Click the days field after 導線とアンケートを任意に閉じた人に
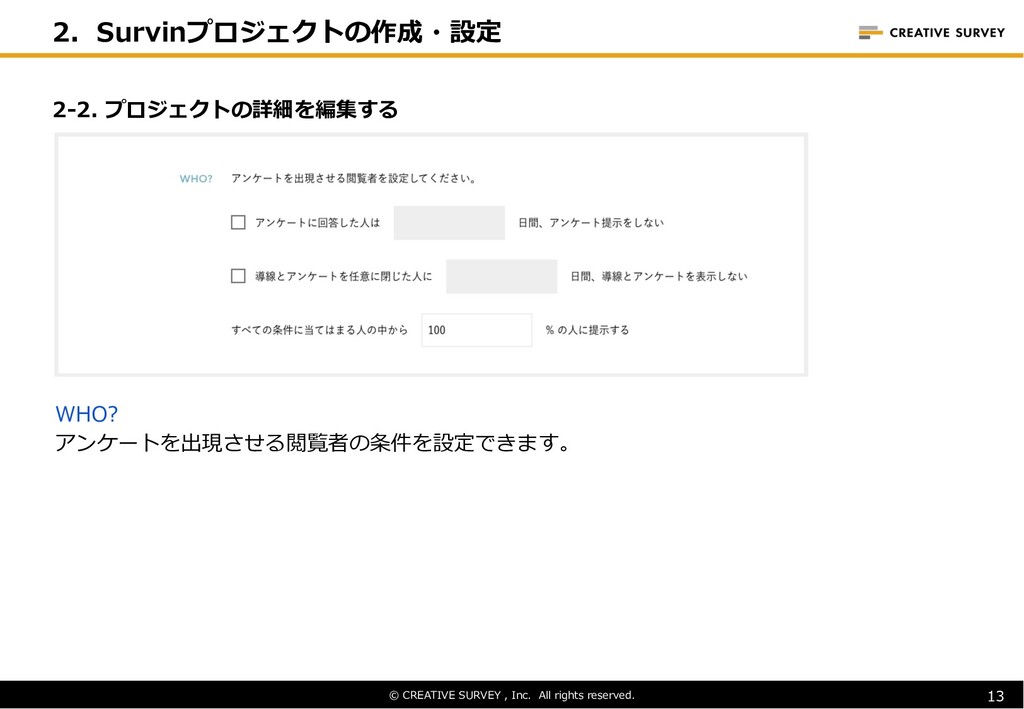The height and width of the screenshot is (709, 1024). click(502, 276)
